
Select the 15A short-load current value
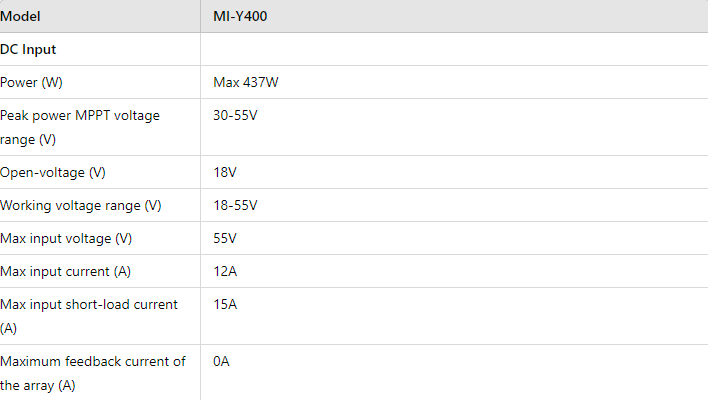(225, 304)
